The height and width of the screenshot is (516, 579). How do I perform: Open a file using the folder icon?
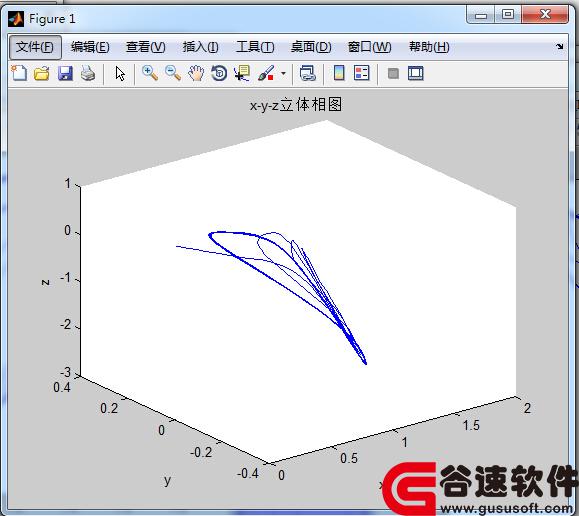tap(42, 73)
